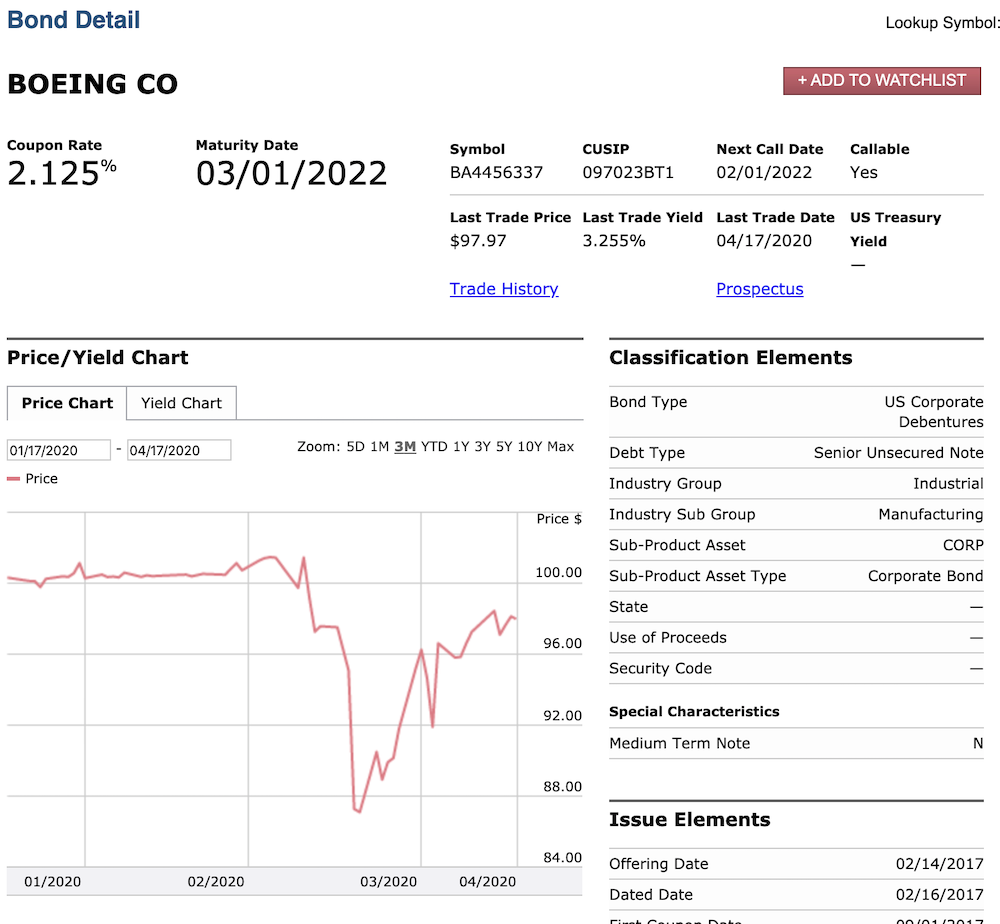The height and width of the screenshot is (924, 1000).
Task: Set chart zoom to YTD
Action: point(434,446)
